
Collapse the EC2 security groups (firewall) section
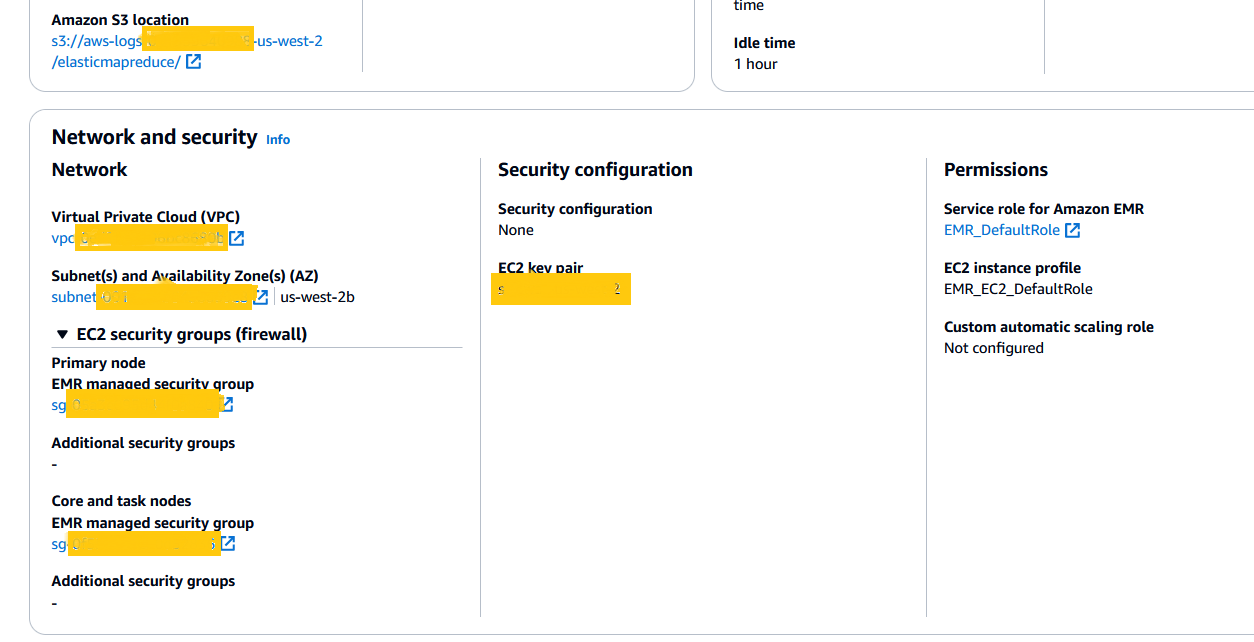click(63, 335)
